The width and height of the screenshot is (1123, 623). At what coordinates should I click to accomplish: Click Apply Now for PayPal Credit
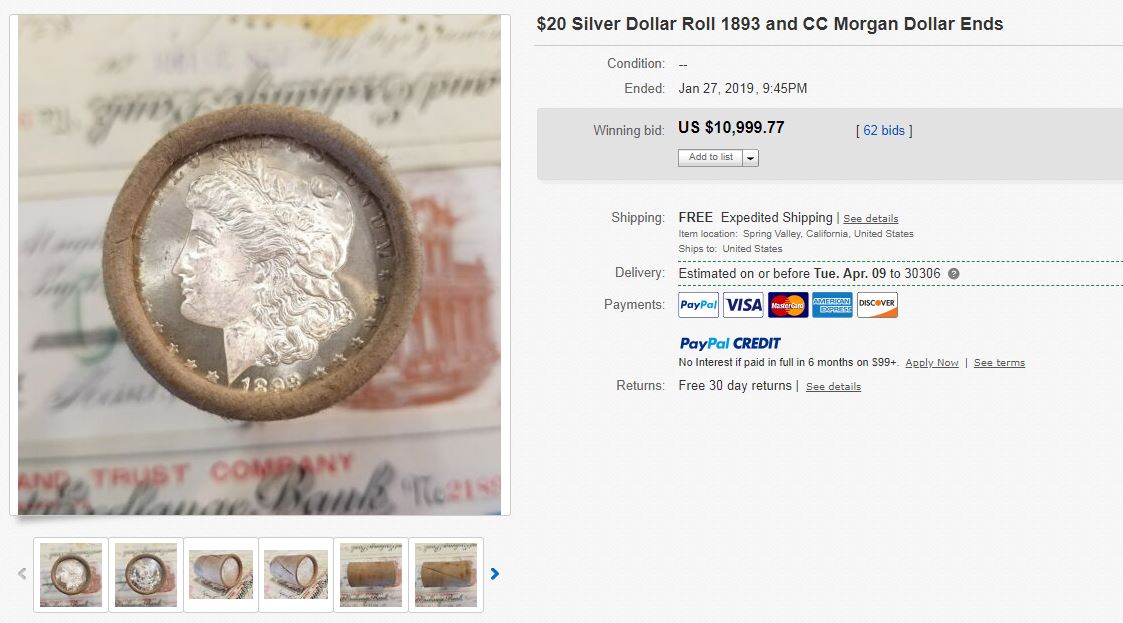click(x=931, y=363)
